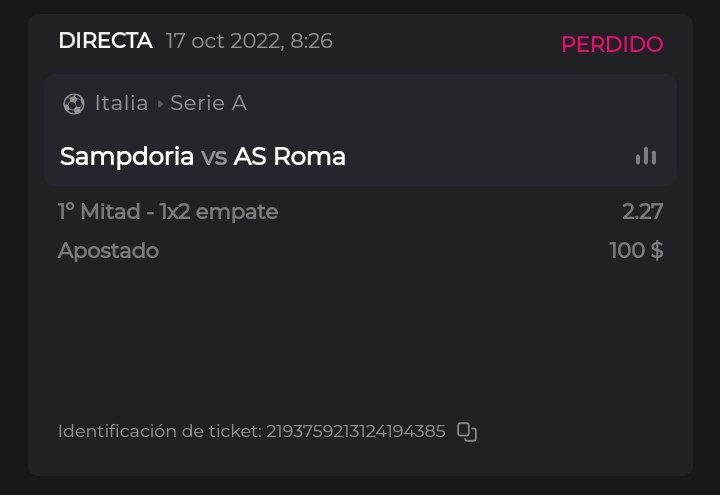Click the match statistics bar chart icon
This screenshot has width=720, height=495.
click(x=646, y=156)
